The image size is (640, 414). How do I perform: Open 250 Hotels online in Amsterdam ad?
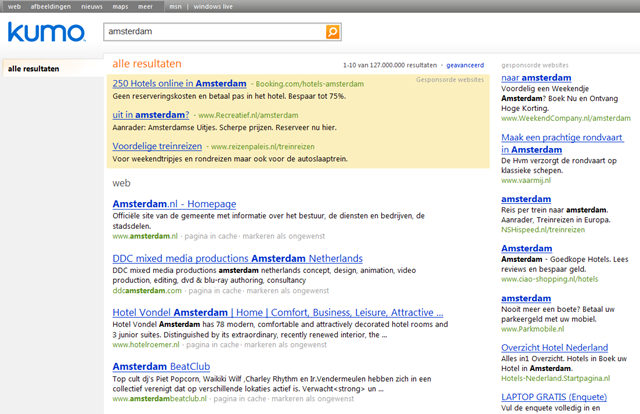(x=179, y=83)
